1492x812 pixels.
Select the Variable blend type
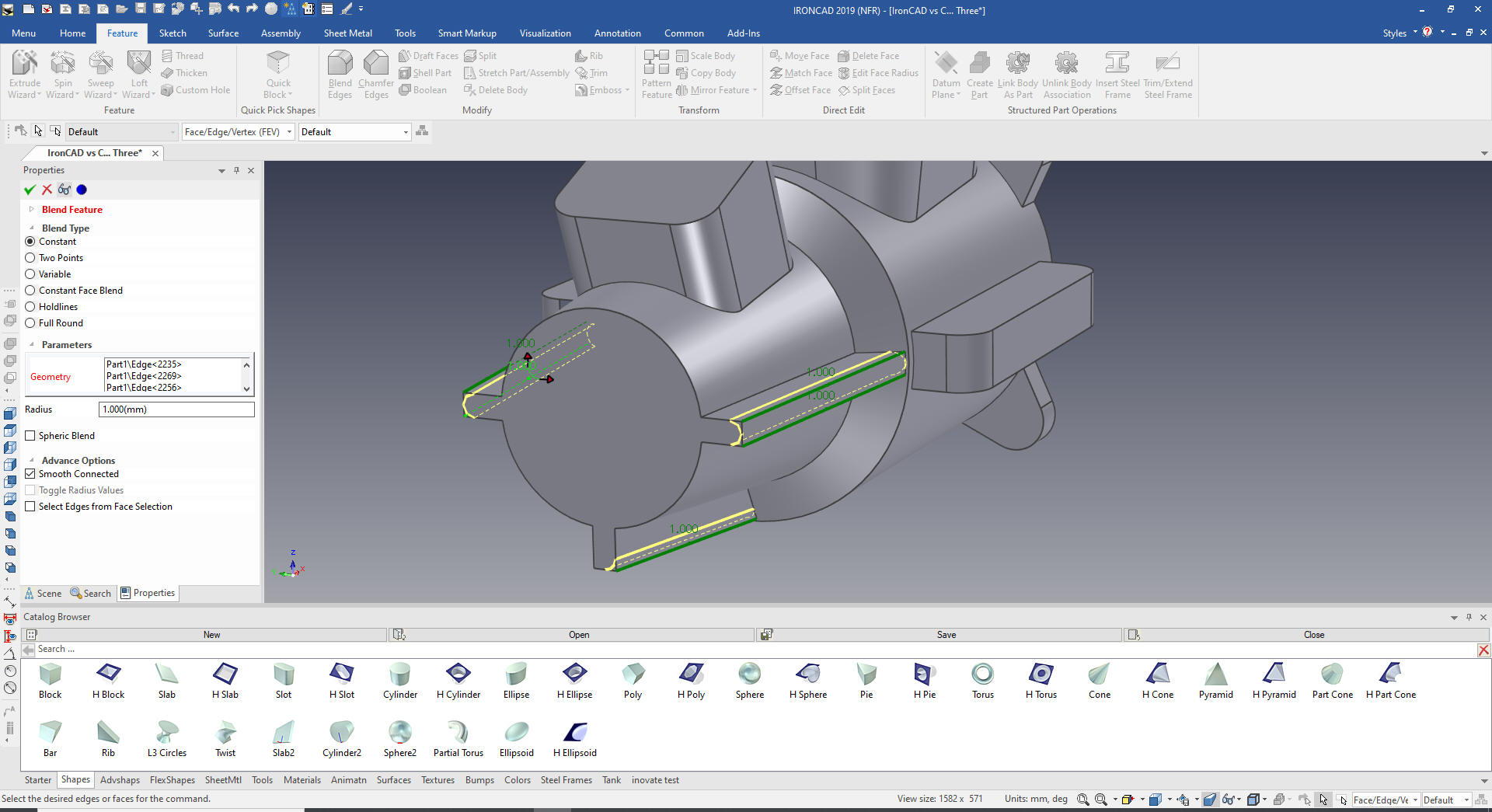[30, 274]
